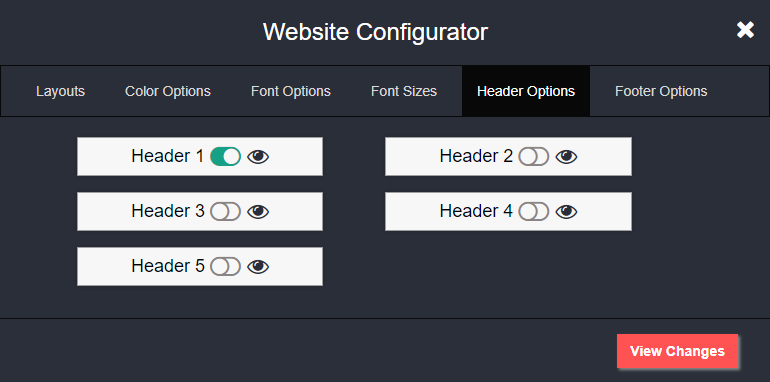Open the Layouts tab

[x=60, y=91]
